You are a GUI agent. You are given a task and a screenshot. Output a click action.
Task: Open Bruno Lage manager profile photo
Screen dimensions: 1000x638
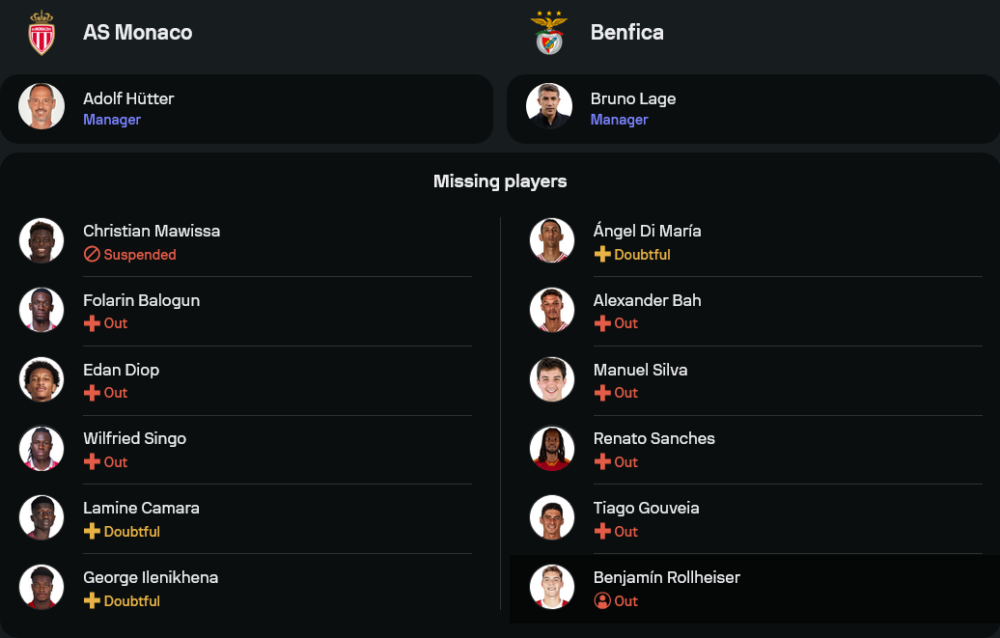pos(549,107)
